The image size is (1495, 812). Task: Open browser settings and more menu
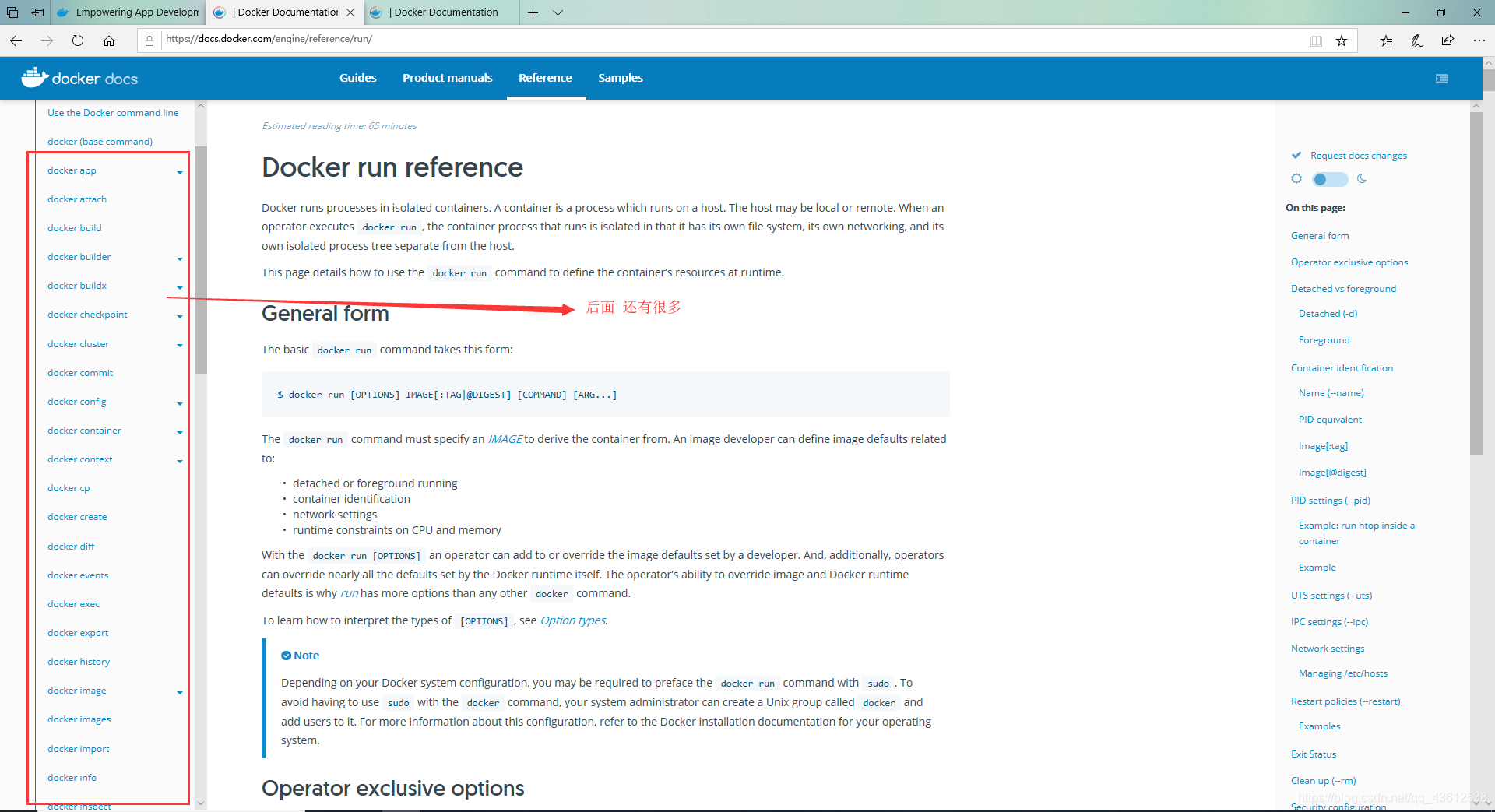coord(1479,40)
